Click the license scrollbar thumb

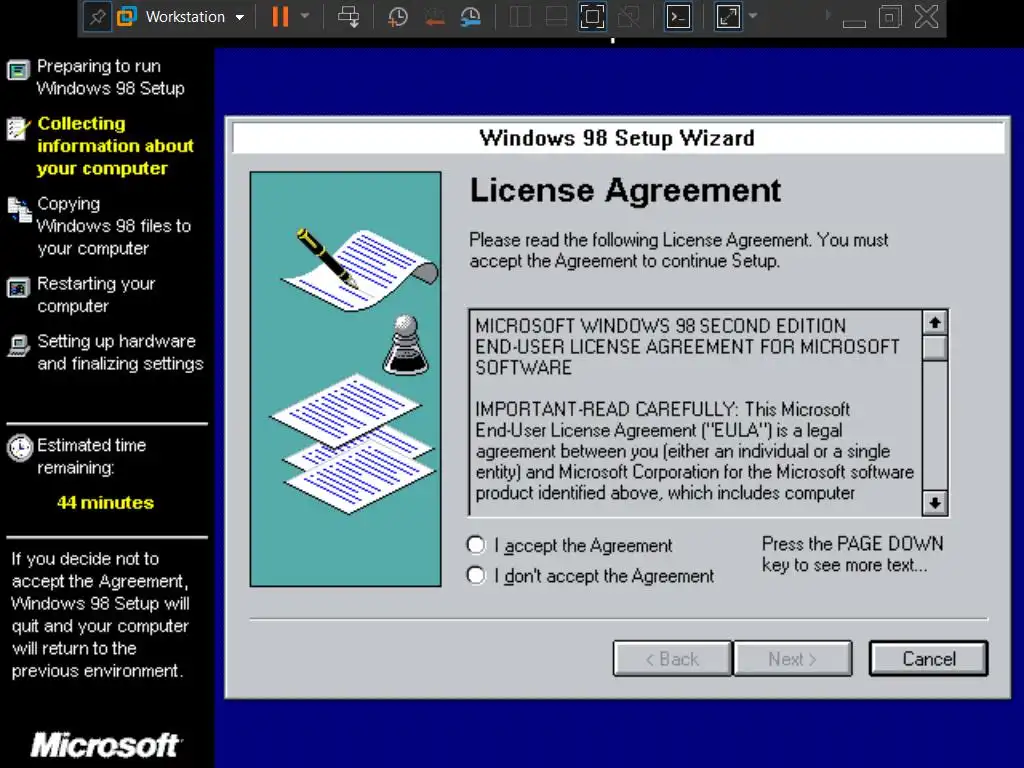[935, 347]
